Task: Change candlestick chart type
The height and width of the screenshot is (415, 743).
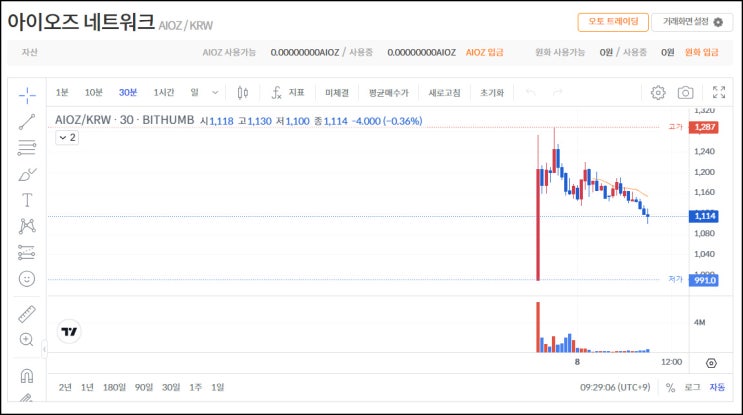Action: [243, 93]
